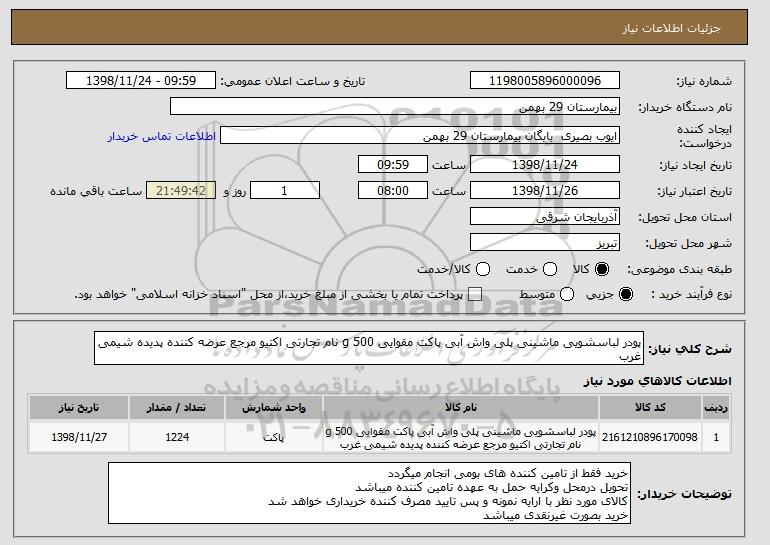Click the validity date field 1398/11/26
Viewport: 770px width, 545px height.
(545, 191)
